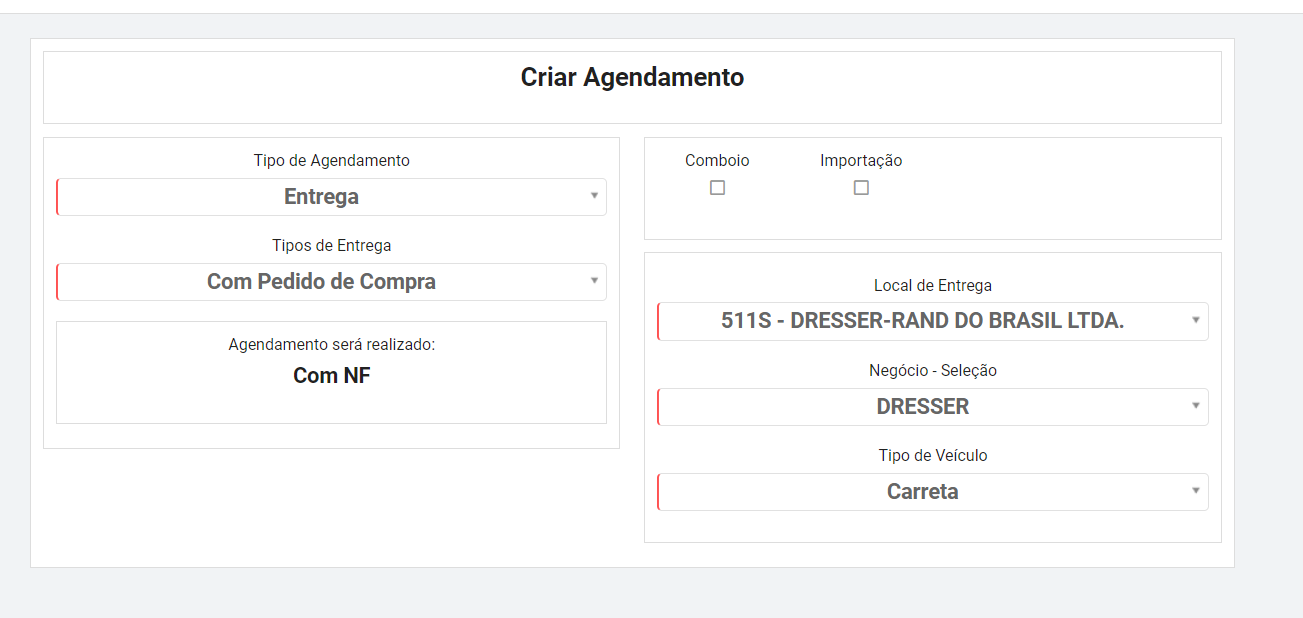Expand the Negócio - Seleção dropdown
The height and width of the screenshot is (618, 1303).
(x=932, y=407)
